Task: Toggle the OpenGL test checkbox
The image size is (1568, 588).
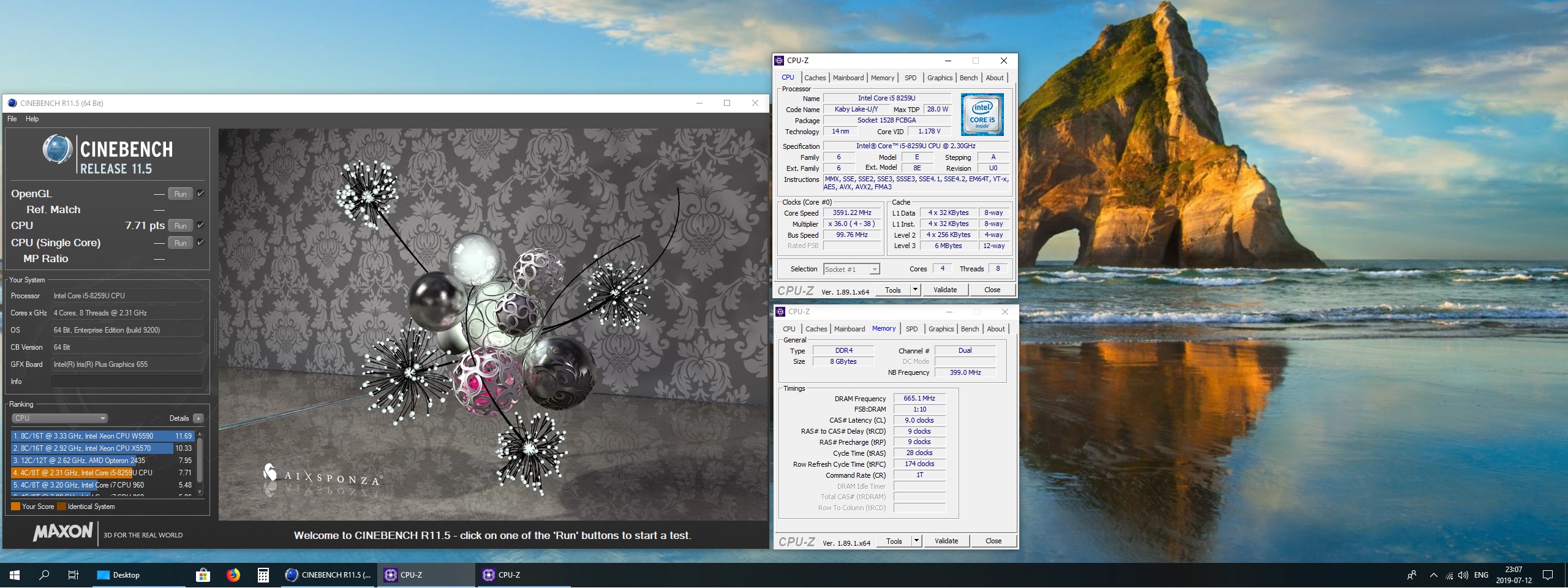Action: [x=200, y=194]
